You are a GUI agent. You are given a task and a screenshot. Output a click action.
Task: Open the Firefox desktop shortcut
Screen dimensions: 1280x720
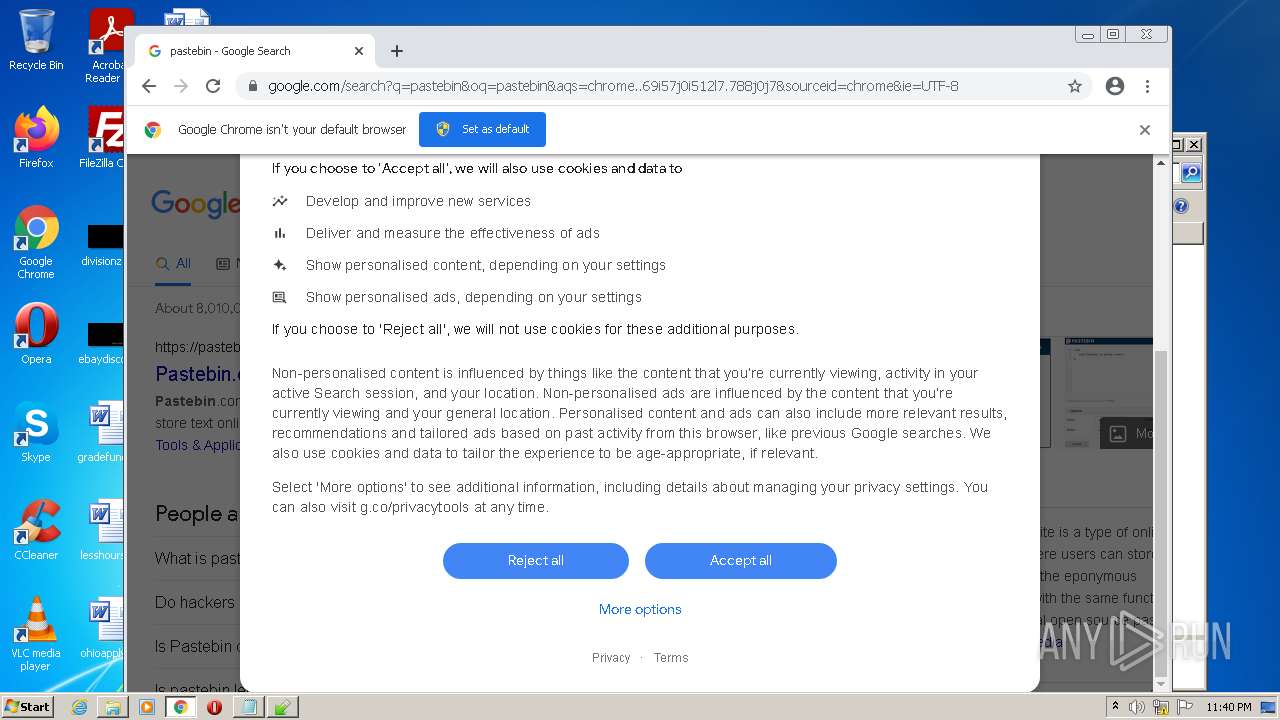pyautogui.click(x=36, y=138)
